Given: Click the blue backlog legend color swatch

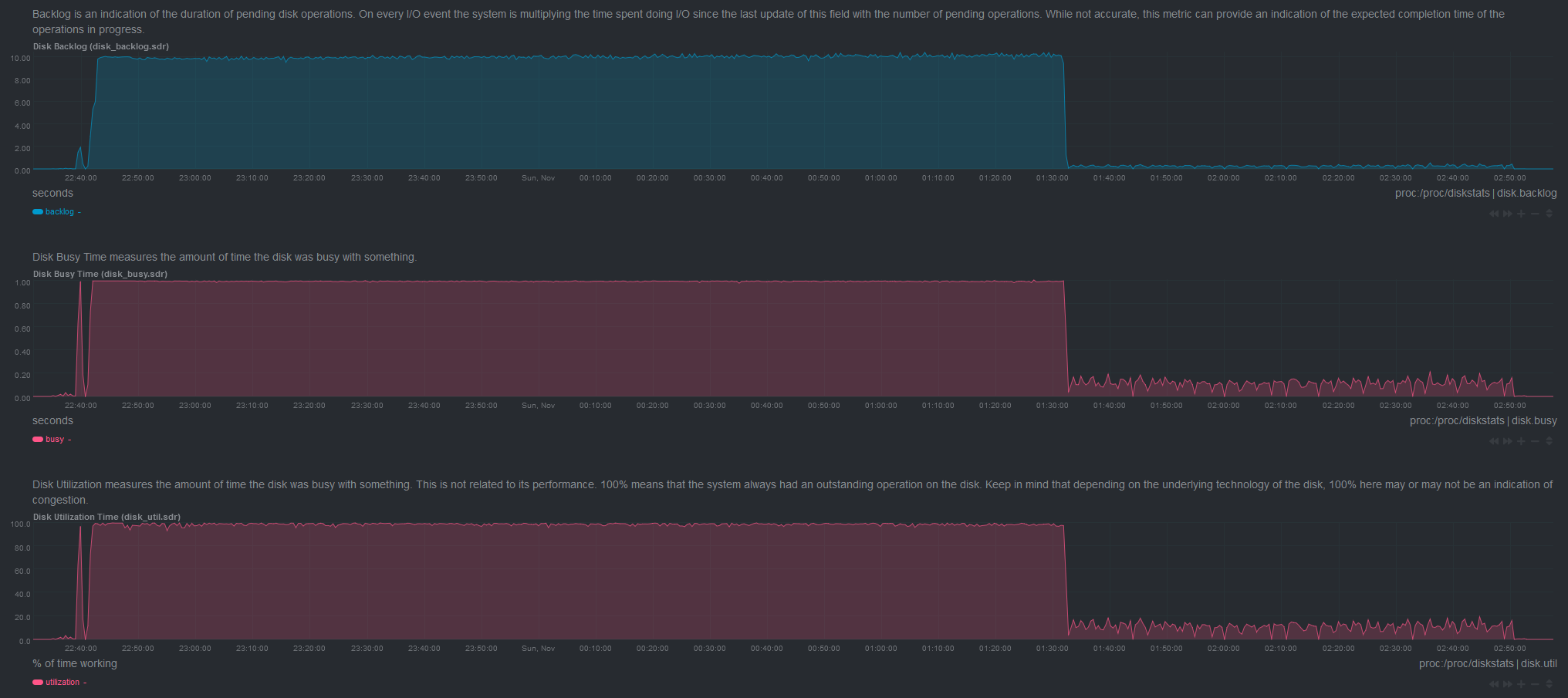Looking at the screenshot, I should click(38, 211).
